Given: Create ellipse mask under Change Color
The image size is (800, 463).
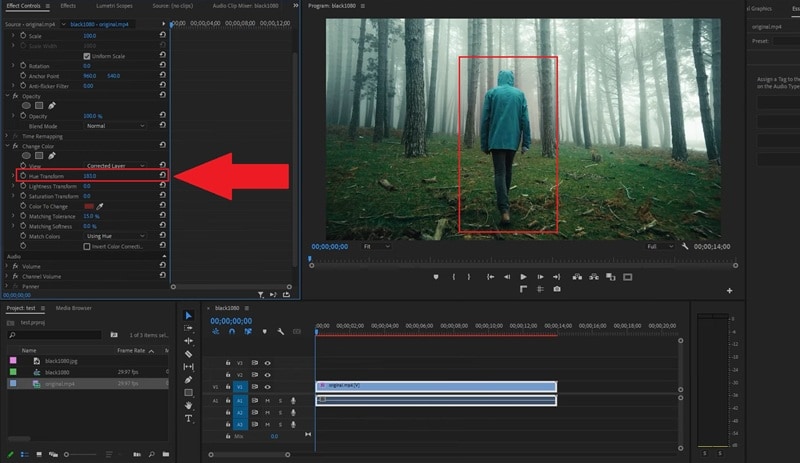Looking at the screenshot, I should 26,156.
